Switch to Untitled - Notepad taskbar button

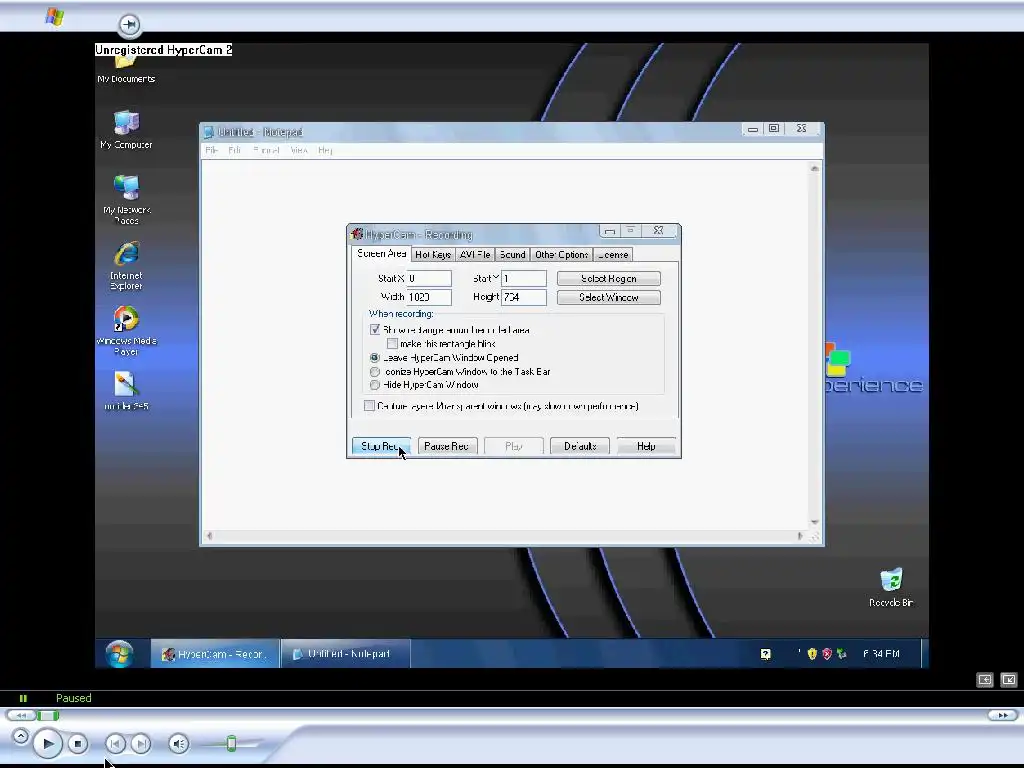click(x=345, y=654)
